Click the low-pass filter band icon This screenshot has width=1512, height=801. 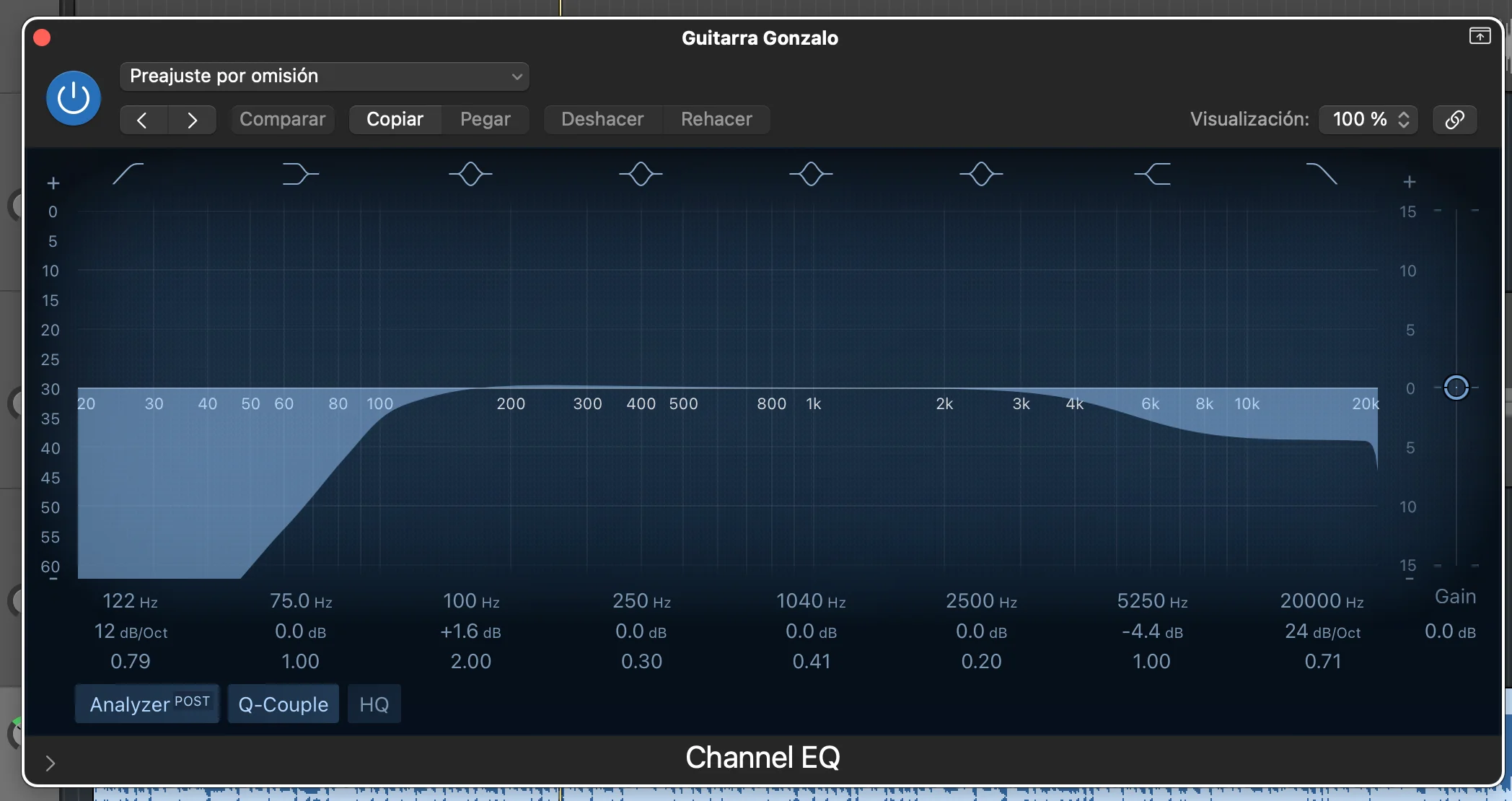pos(1322,174)
